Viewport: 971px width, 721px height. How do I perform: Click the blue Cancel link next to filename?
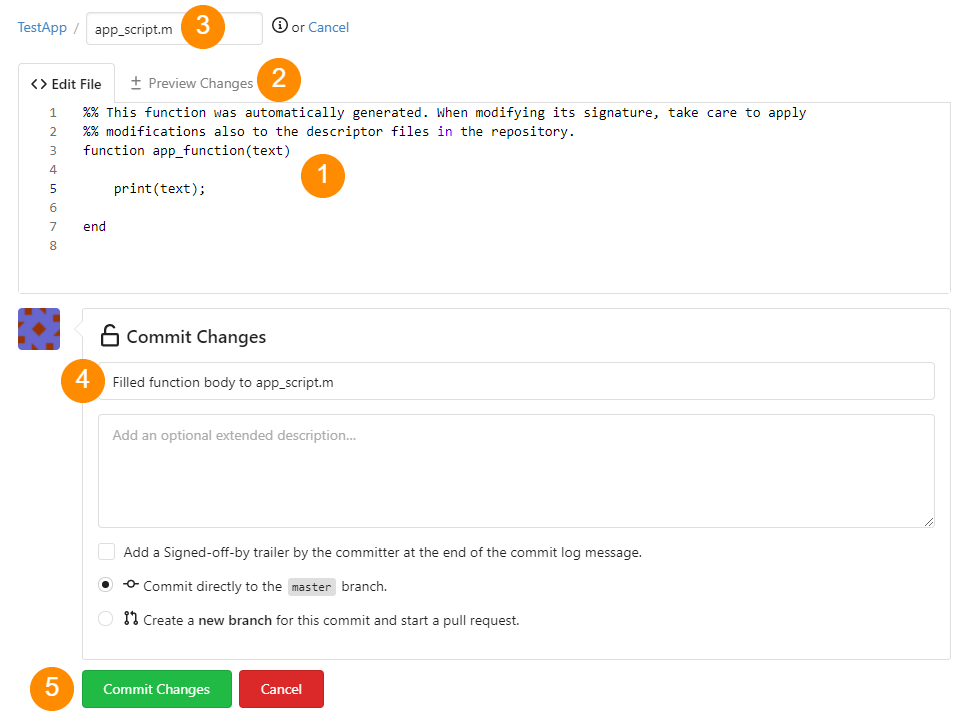328,27
